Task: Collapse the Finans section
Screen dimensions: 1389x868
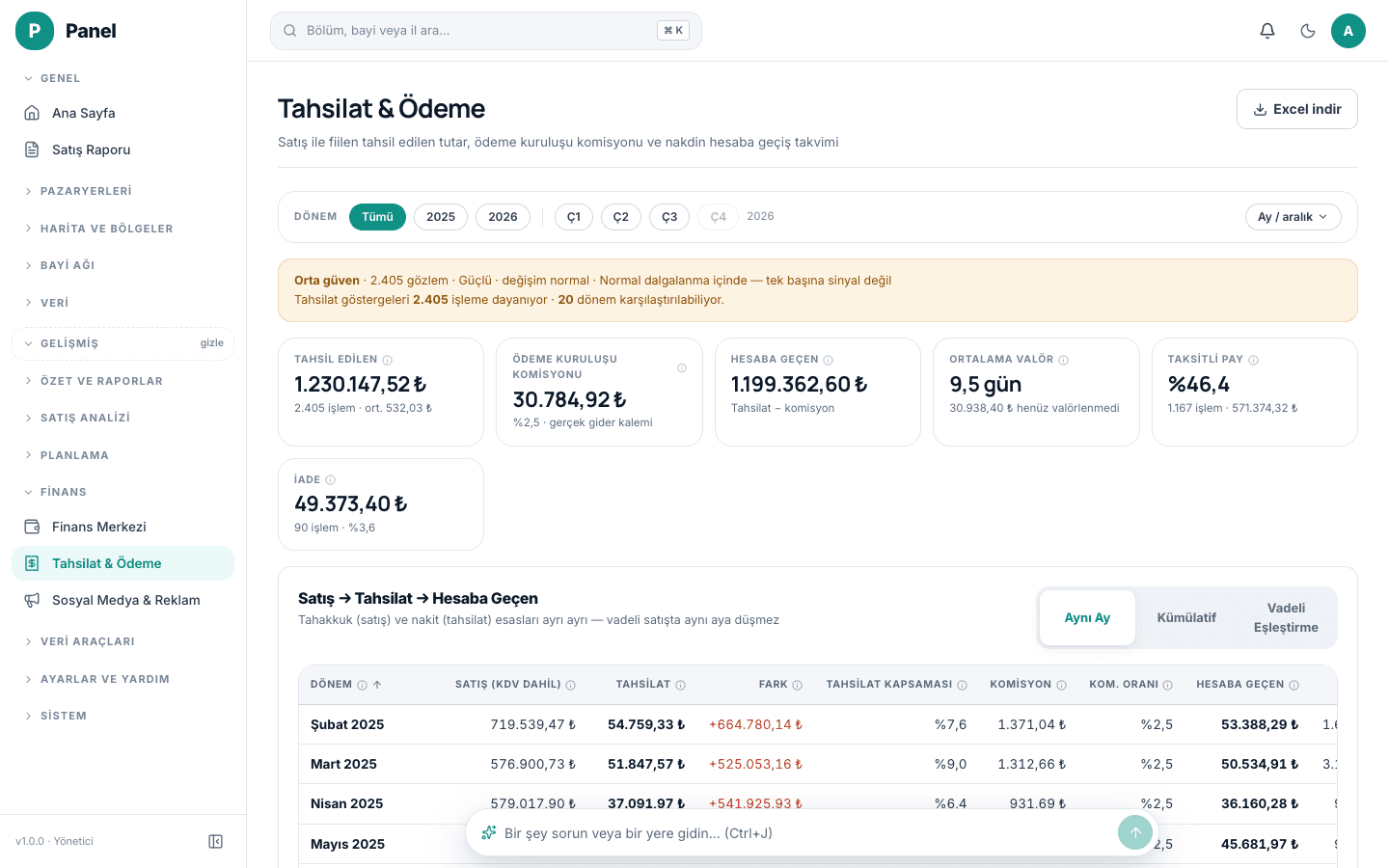Action: coord(123,492)
